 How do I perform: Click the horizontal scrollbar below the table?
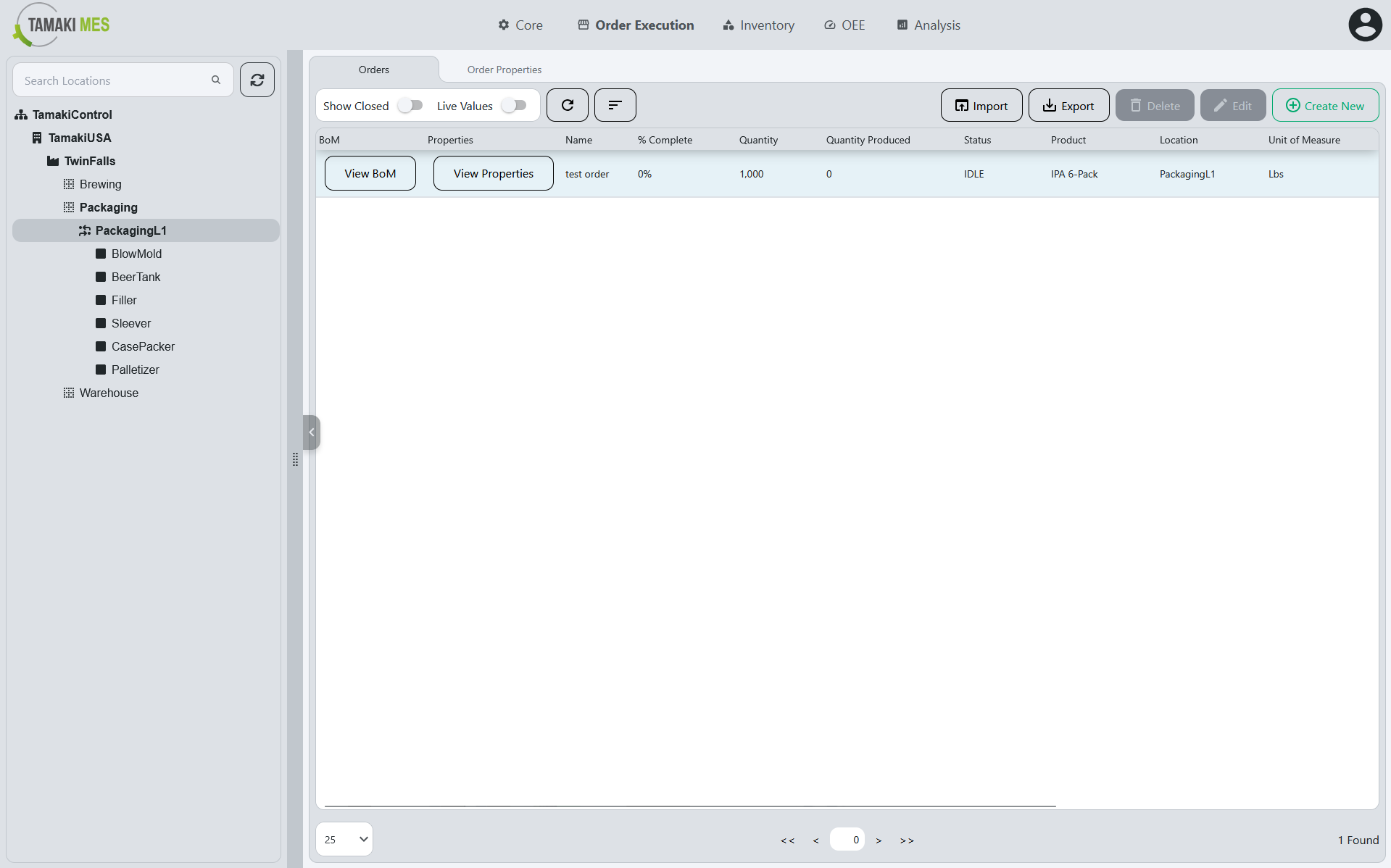click(689, 806)
